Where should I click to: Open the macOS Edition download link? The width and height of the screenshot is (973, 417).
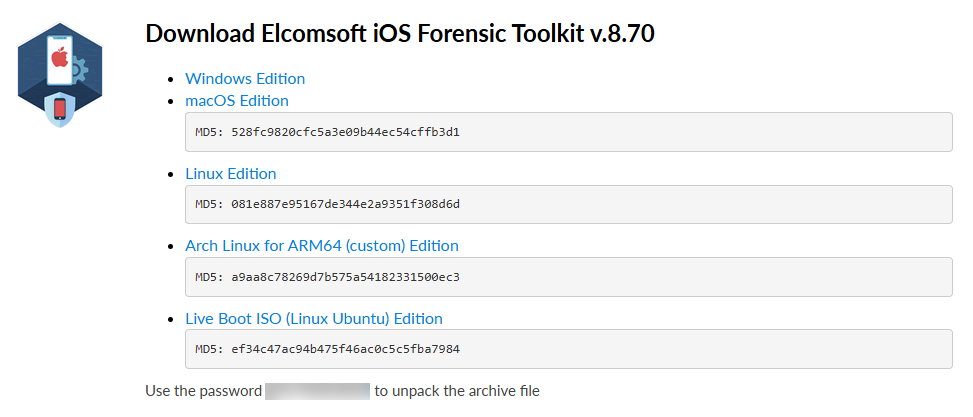tap(237, 100)
